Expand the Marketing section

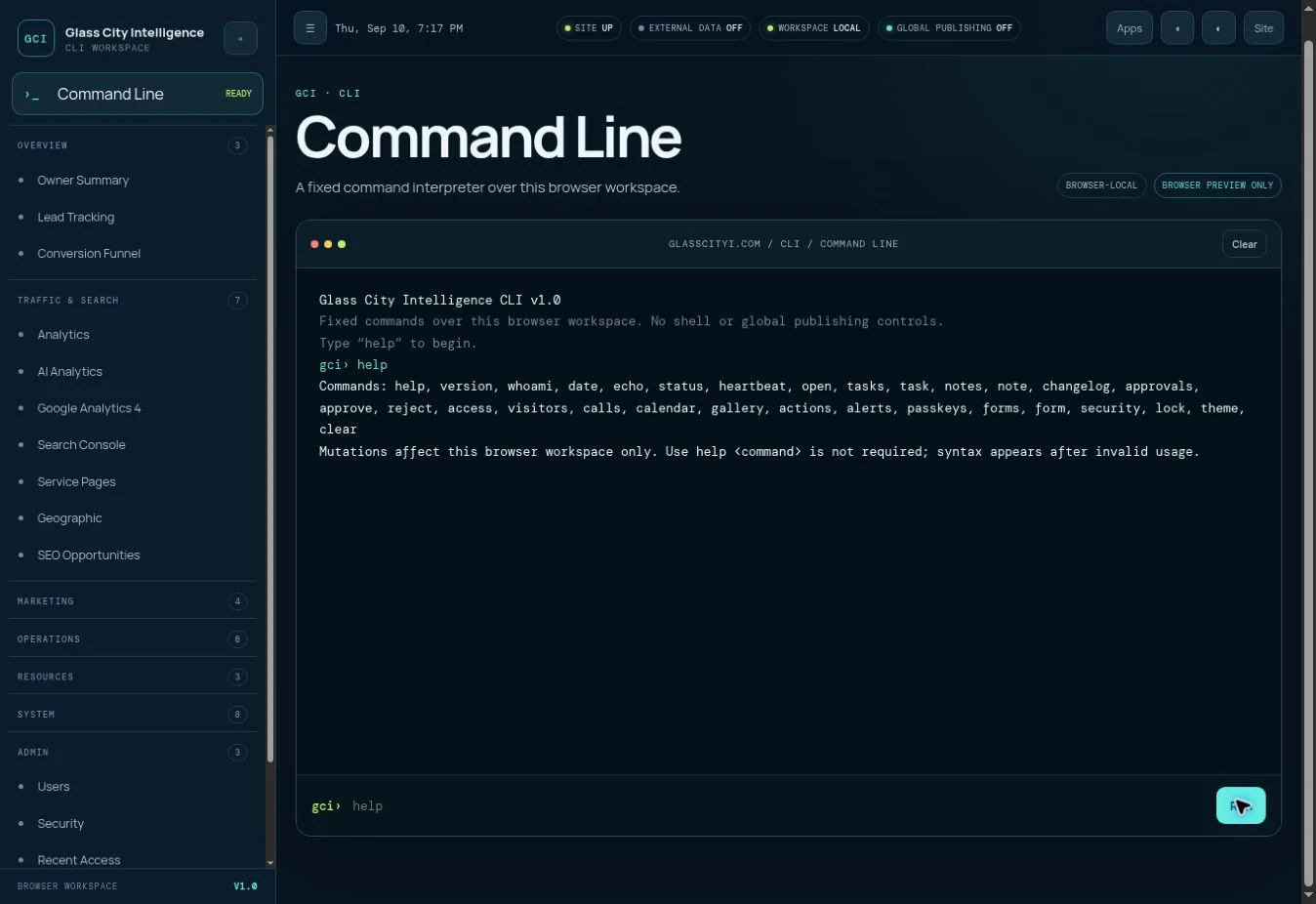tap(132, 601)
